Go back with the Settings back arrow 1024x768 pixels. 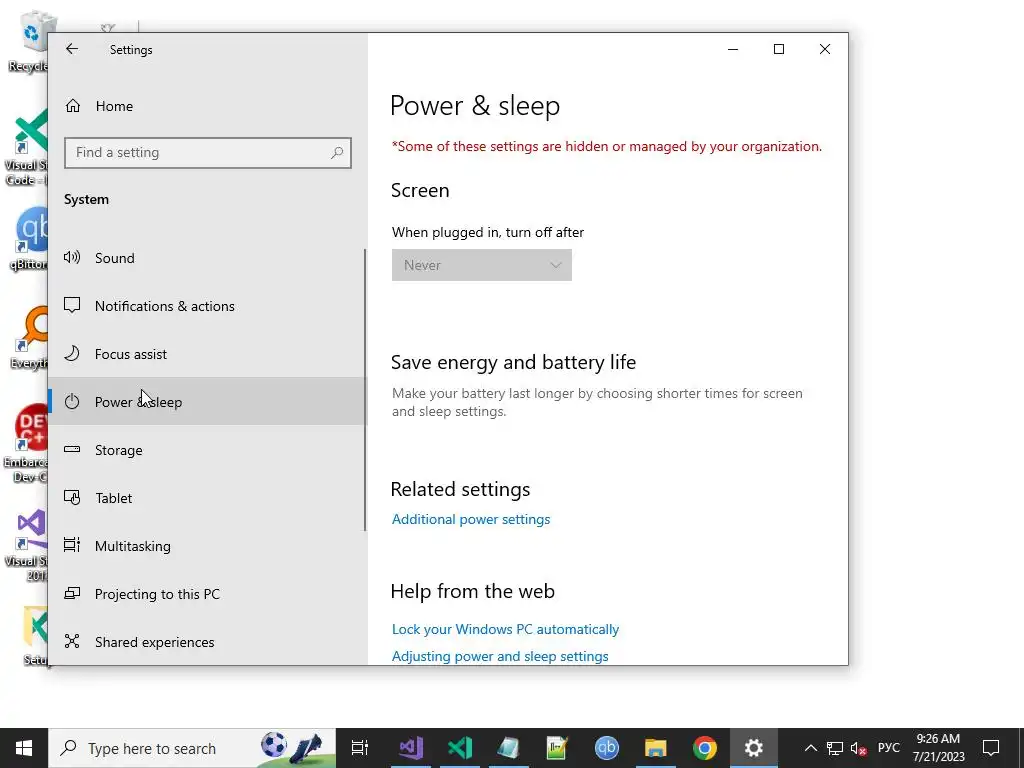72,49
